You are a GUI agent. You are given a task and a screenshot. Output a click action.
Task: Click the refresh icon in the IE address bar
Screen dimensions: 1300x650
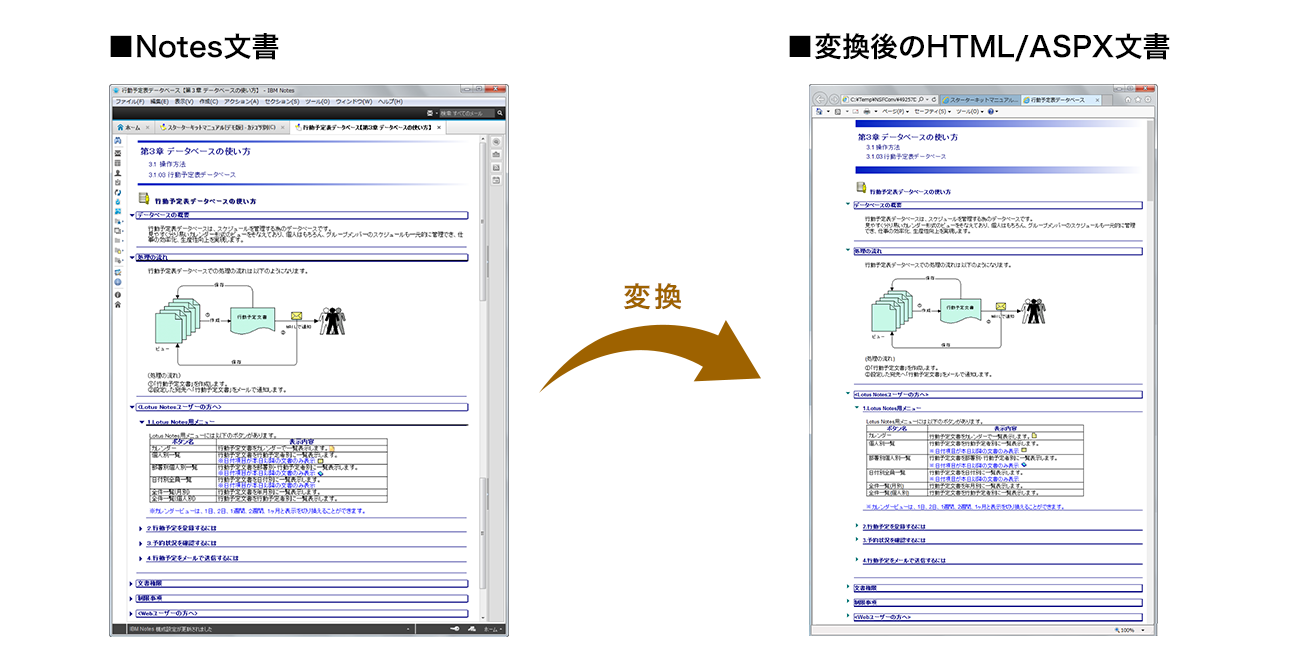click(x=932, y=97)
